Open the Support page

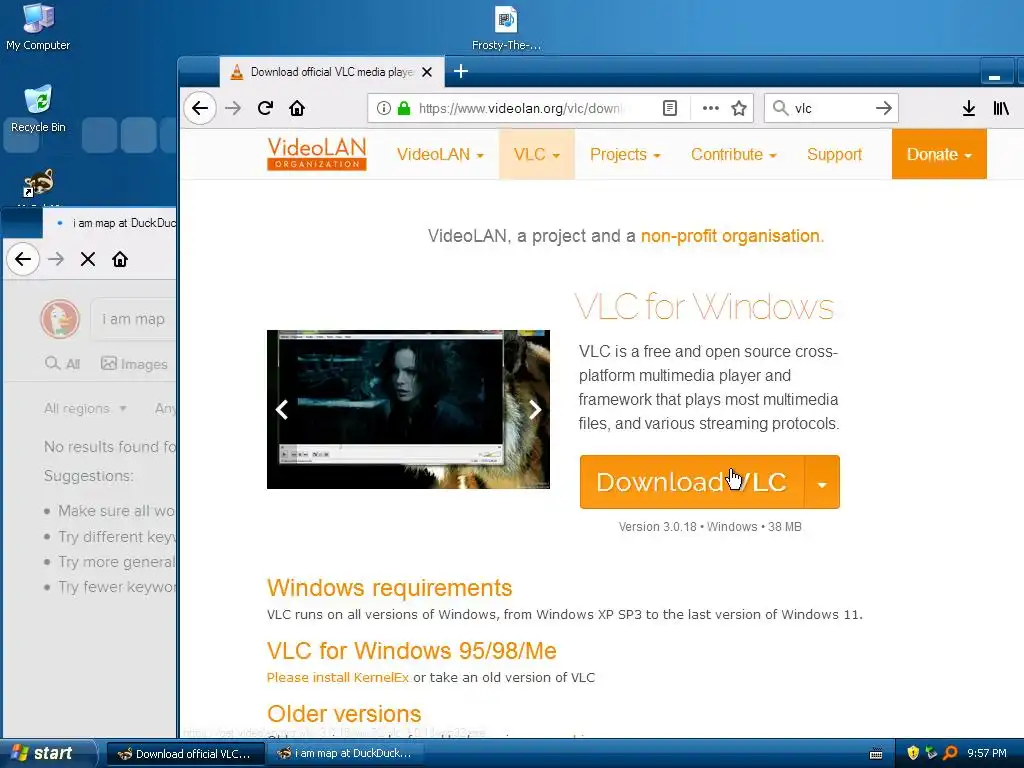click(834, 154)
